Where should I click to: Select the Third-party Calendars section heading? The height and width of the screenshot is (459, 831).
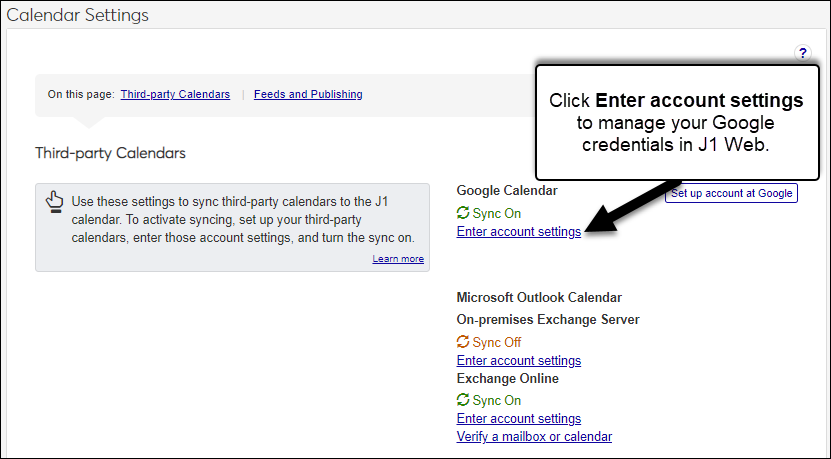(x=110, y=153)
